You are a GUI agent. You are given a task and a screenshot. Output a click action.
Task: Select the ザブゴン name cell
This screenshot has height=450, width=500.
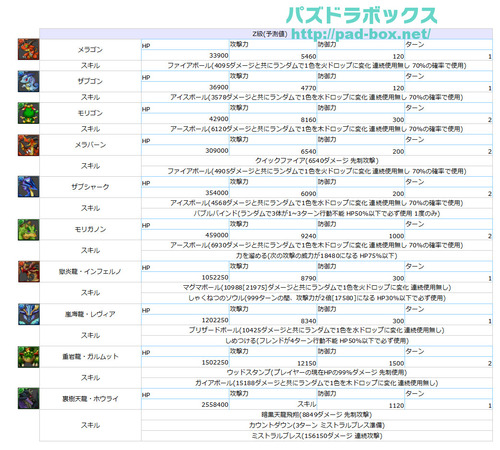point(90,81)
